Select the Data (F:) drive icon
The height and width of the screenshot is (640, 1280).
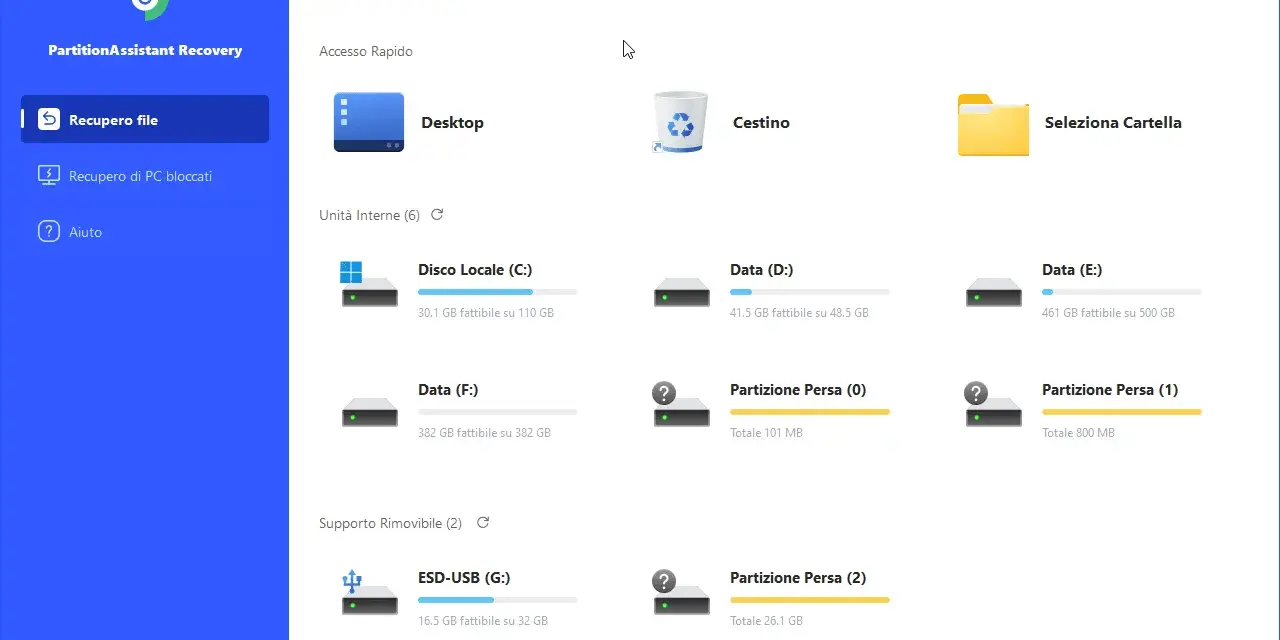click(370, 411)
